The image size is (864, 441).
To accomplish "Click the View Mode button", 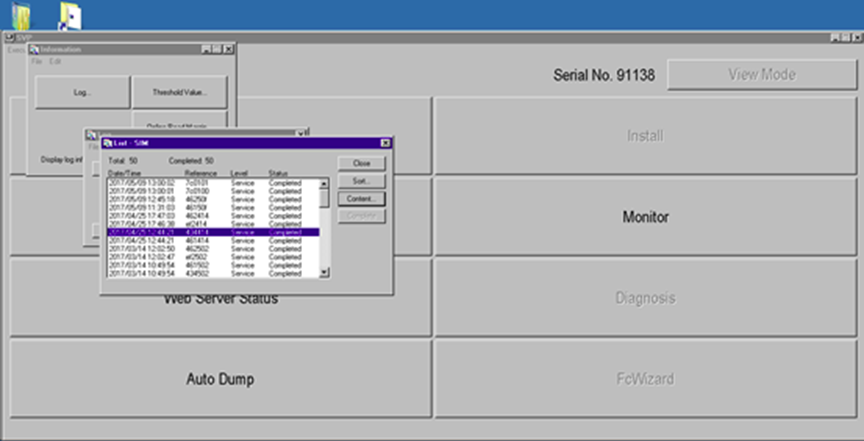I will (748, 75).
